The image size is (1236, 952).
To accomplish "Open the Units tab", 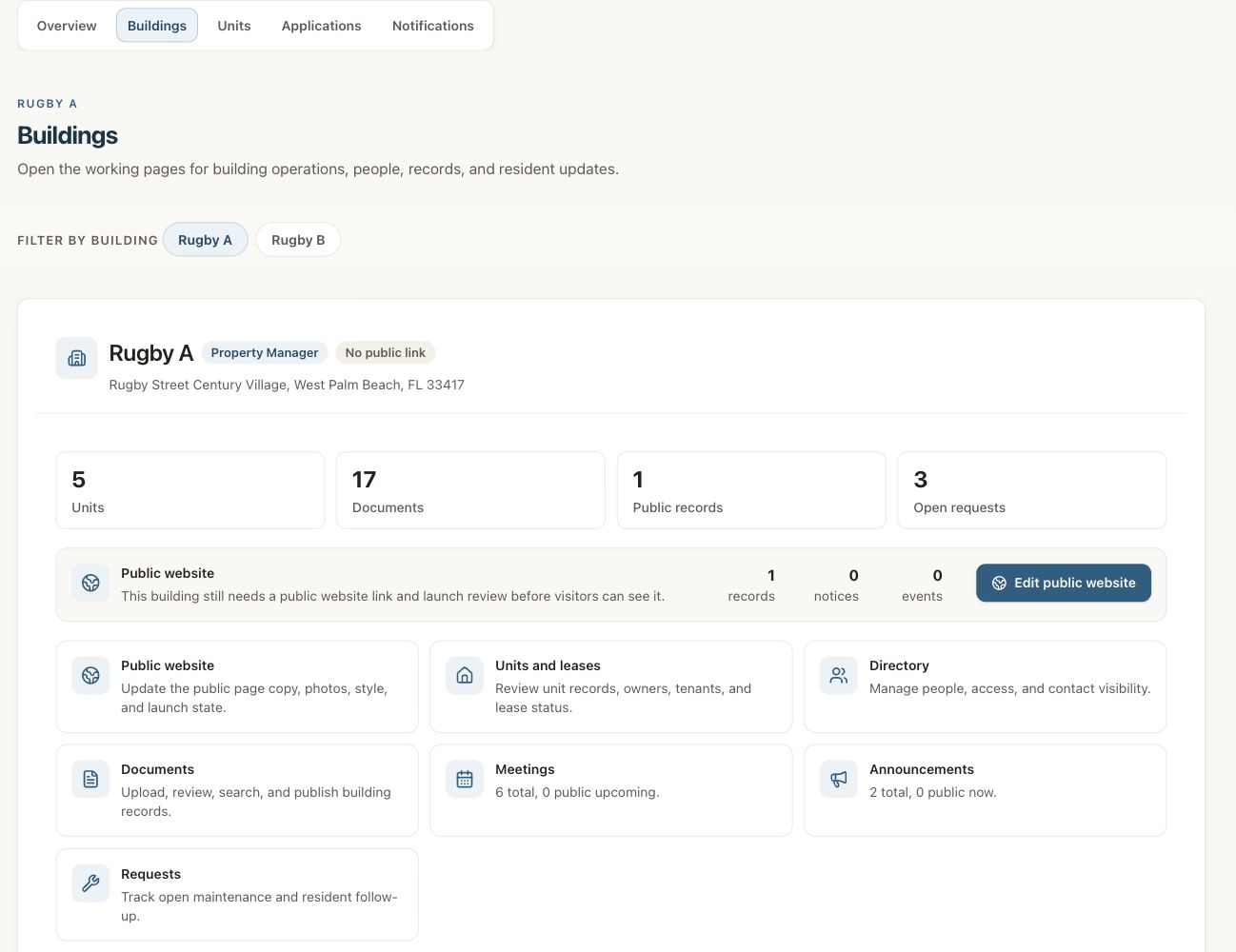I will point(234,26).
